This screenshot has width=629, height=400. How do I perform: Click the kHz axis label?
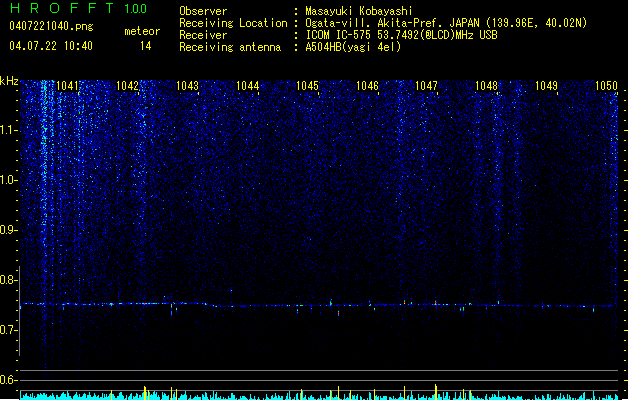9,81
